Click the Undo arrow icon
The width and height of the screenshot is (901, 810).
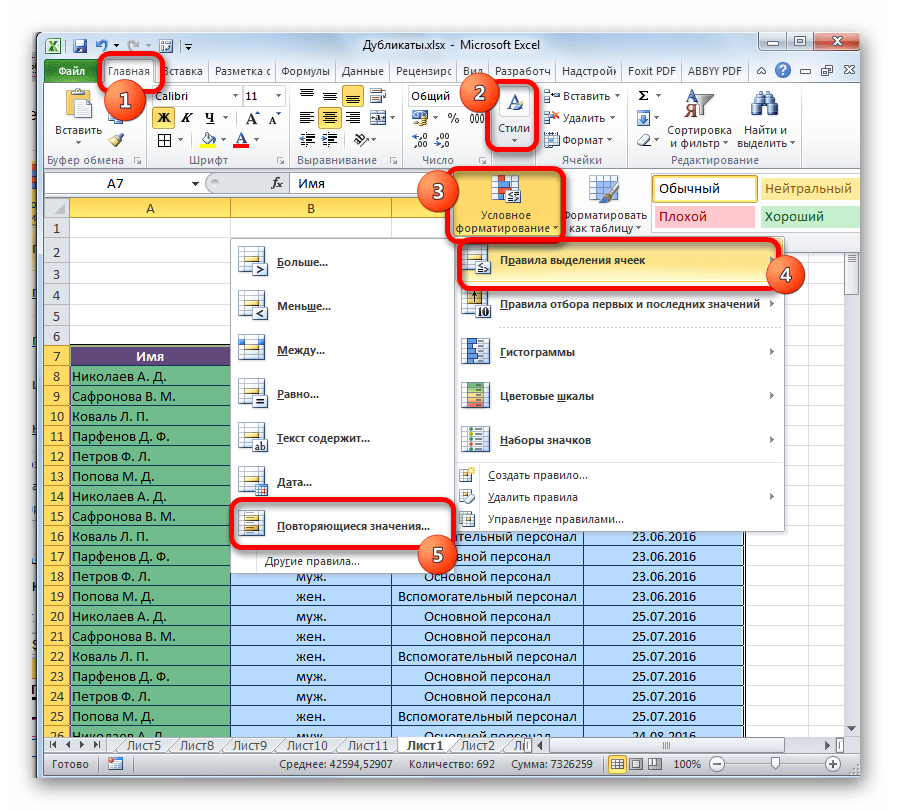pos(102,45)
